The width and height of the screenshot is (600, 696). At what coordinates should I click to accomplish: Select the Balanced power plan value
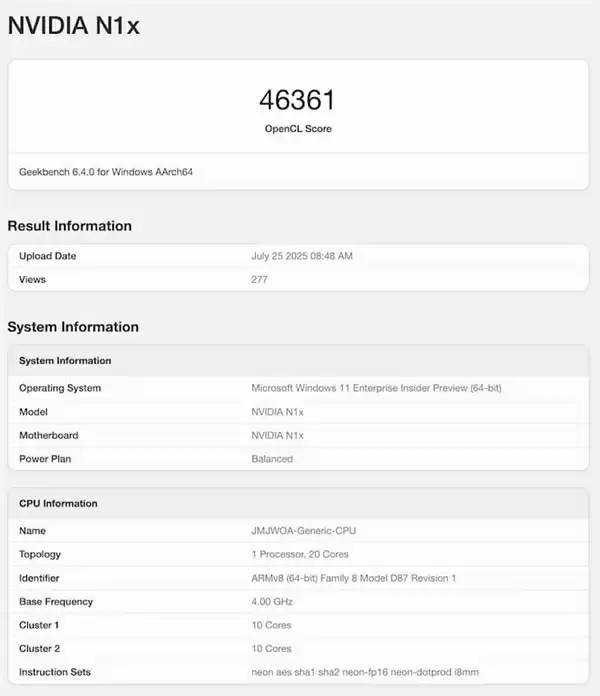click(272, 459)
